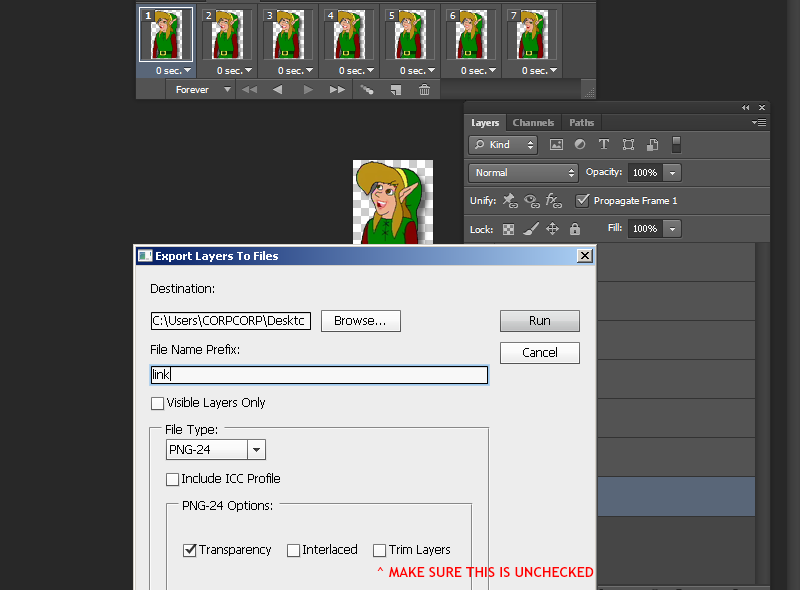Enable the Visible Layers Only checkbox
This screenshot has width=800, height=590.
coord(158,403)
